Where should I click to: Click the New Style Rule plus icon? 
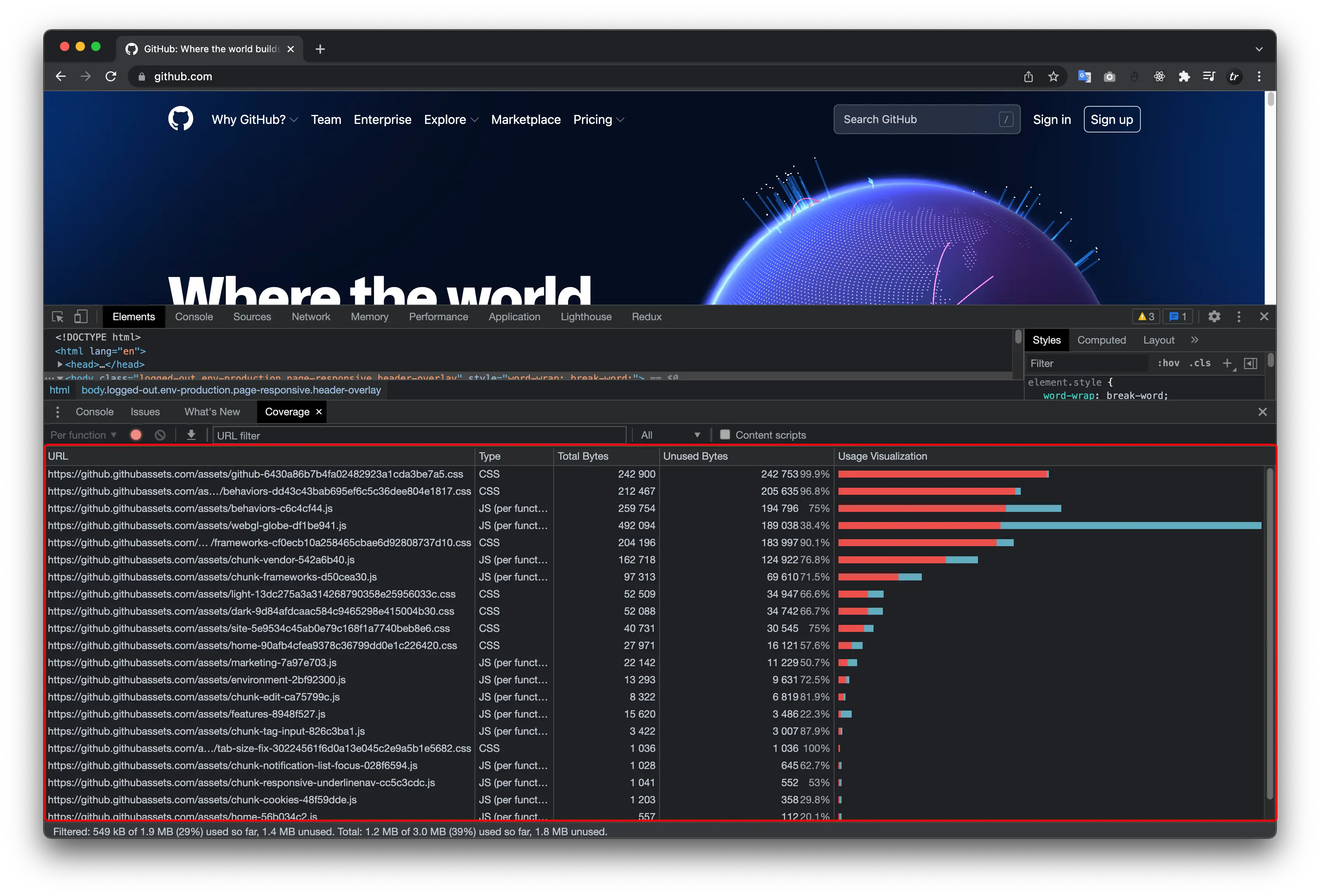pyautogui.click(x=1227, y=363)
